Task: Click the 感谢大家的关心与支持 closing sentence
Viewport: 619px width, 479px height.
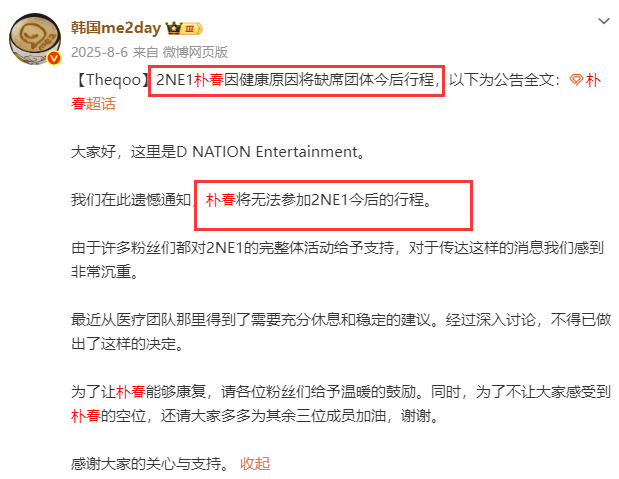Action: [150, 464]
